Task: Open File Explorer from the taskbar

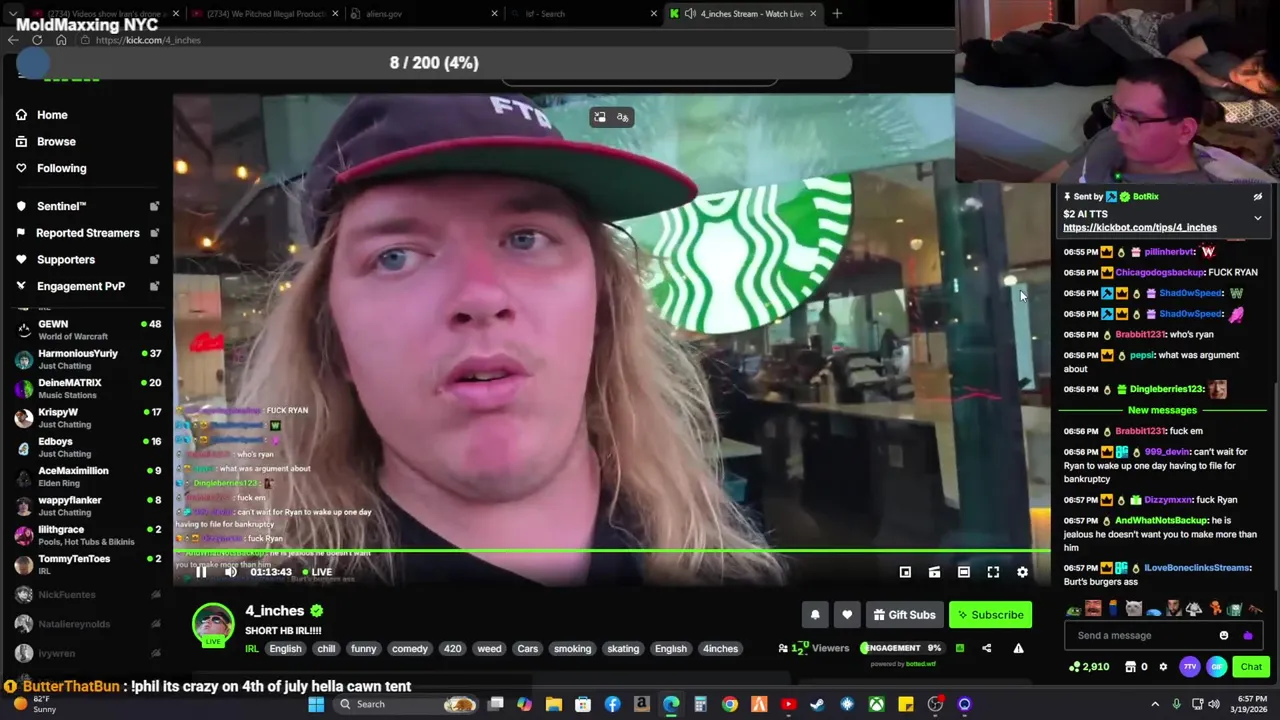Action: 553,704
